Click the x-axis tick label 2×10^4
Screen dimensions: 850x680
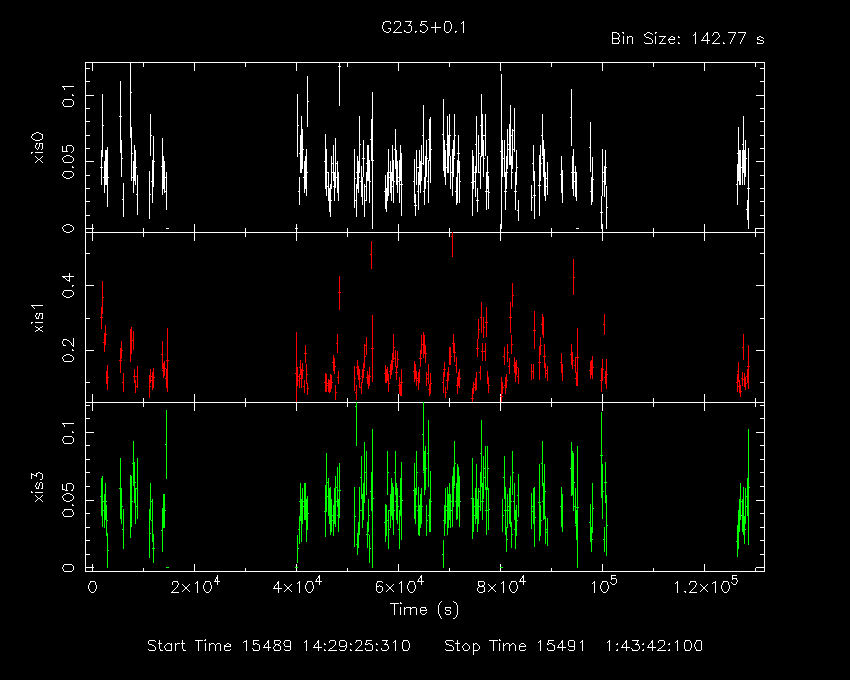[x=195, y=586]
